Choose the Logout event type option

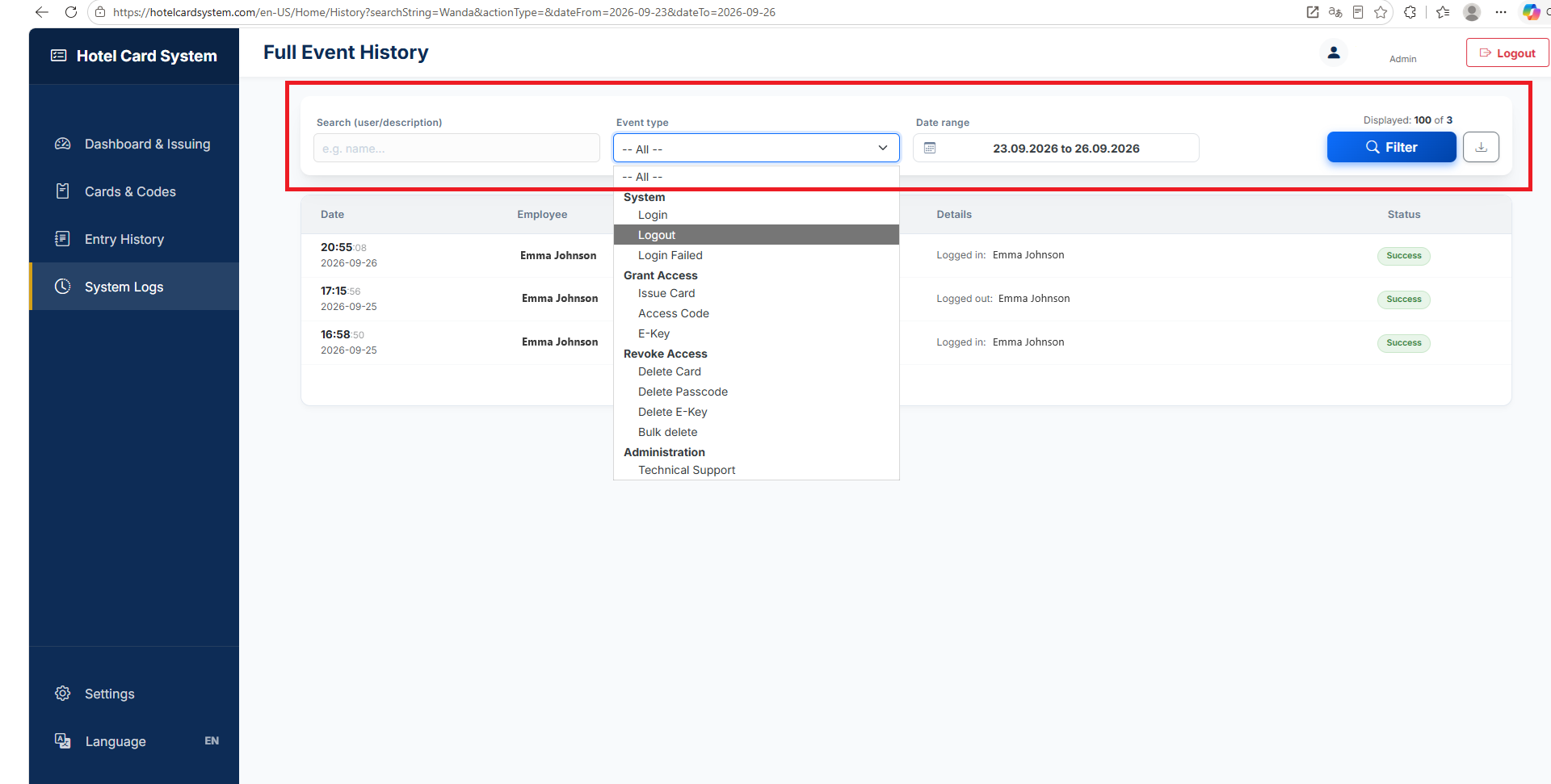click(756, 235)
